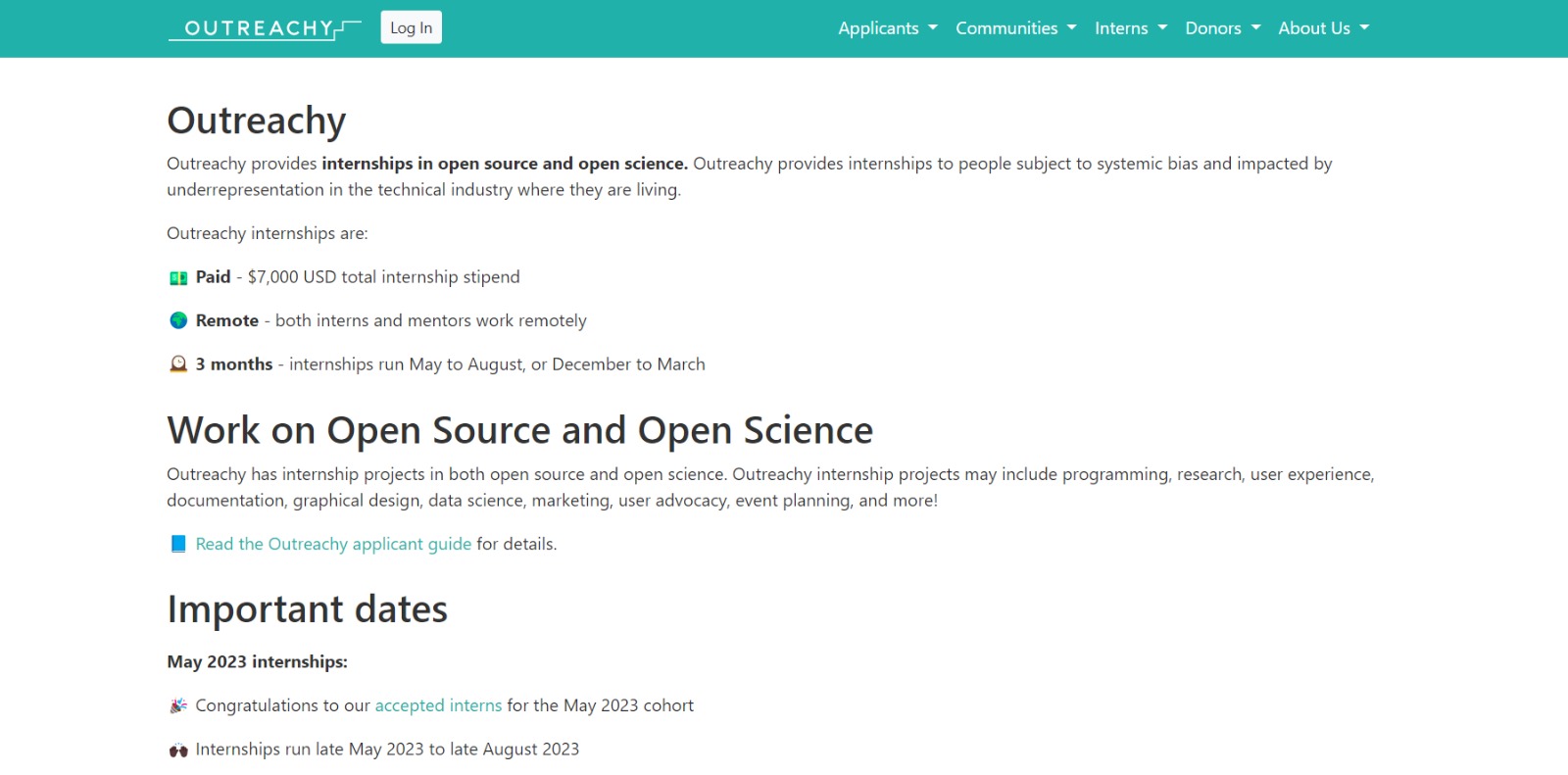Screen dimensions: 1568x775
Task: Expand the Interns navigation dropdown
Action: (x=1130, y=28)
